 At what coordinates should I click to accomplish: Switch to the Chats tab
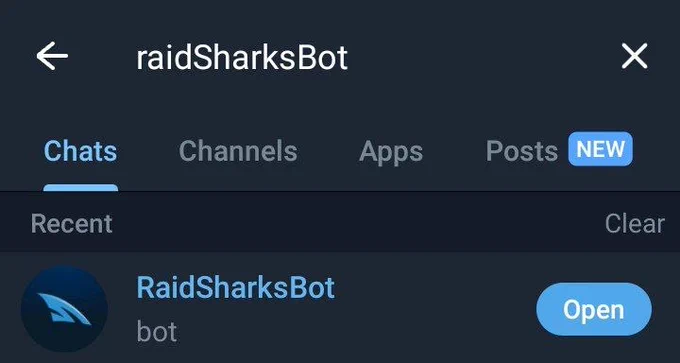[80, 151]
